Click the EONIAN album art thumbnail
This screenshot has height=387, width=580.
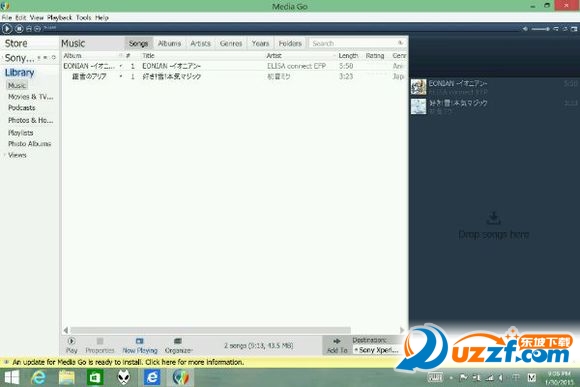[418, 87]
